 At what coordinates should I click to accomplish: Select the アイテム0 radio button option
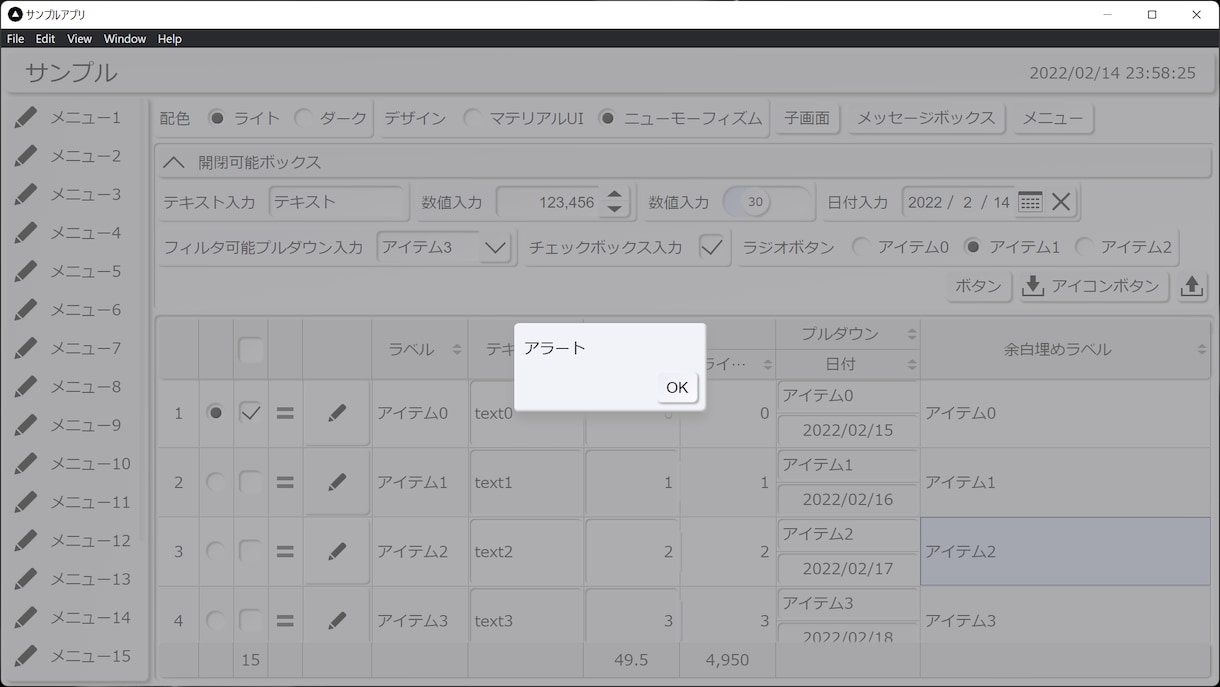[861, 247]
